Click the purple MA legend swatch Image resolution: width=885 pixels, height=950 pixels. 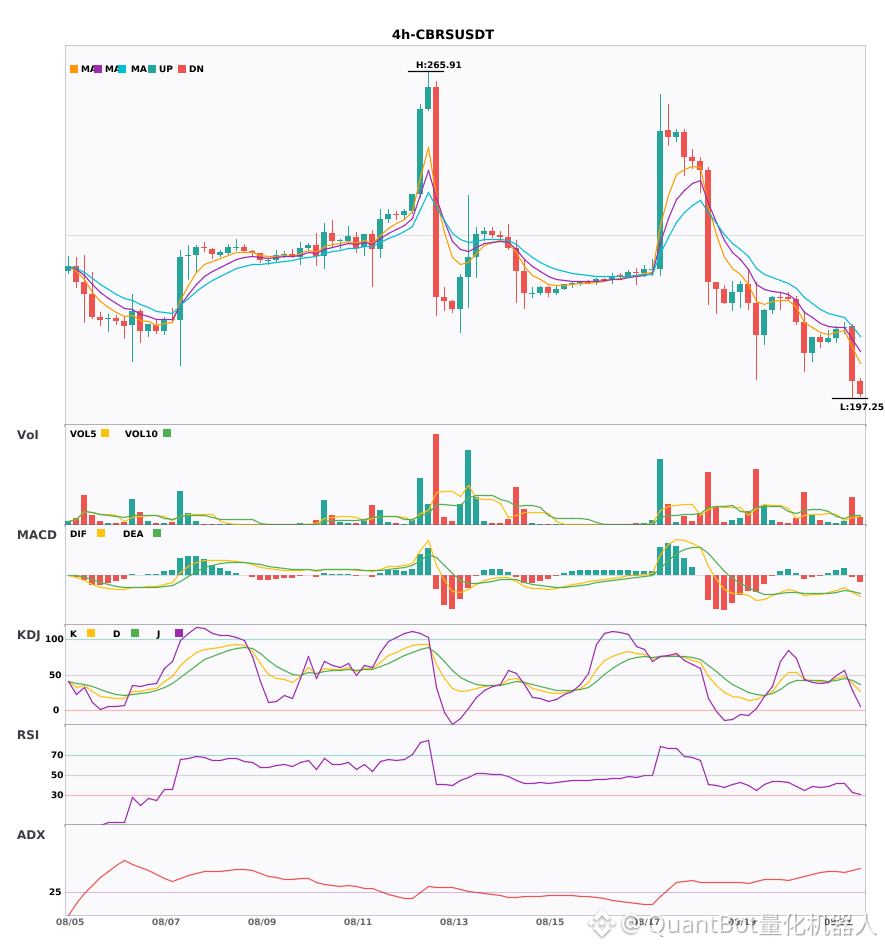pos(98,69)
